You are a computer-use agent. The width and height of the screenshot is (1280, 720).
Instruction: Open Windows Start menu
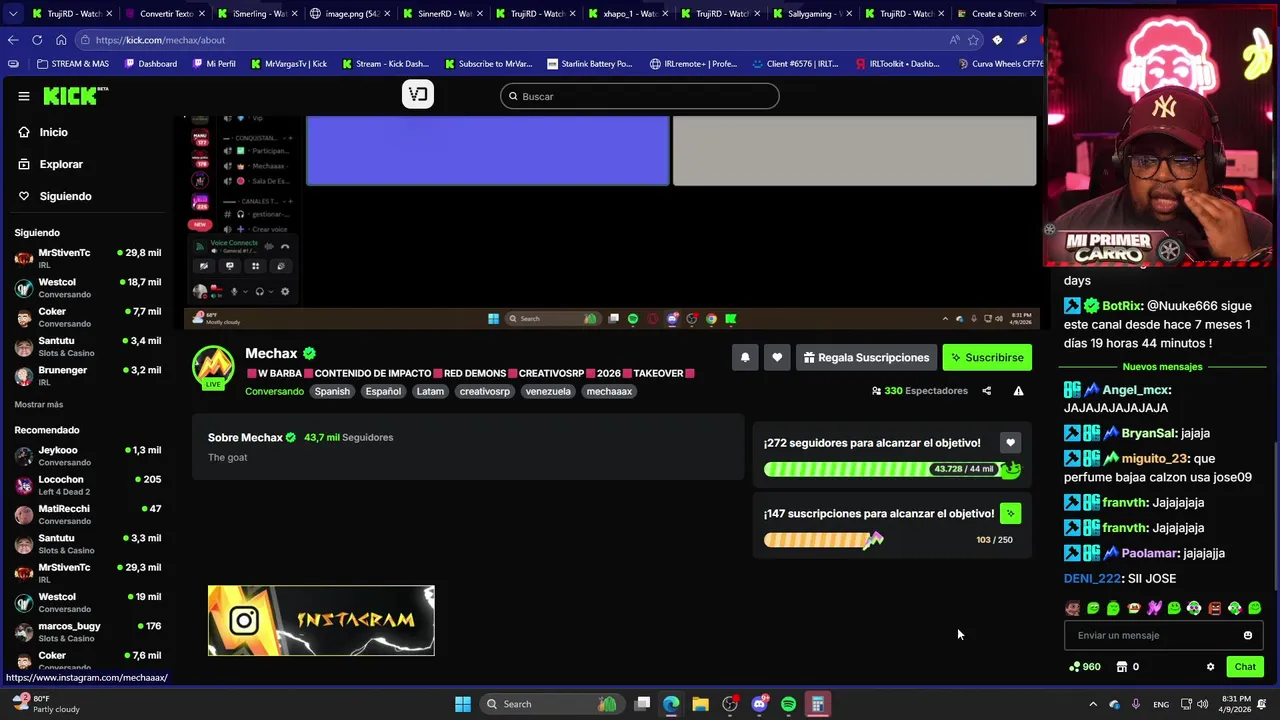click(463, 704)
